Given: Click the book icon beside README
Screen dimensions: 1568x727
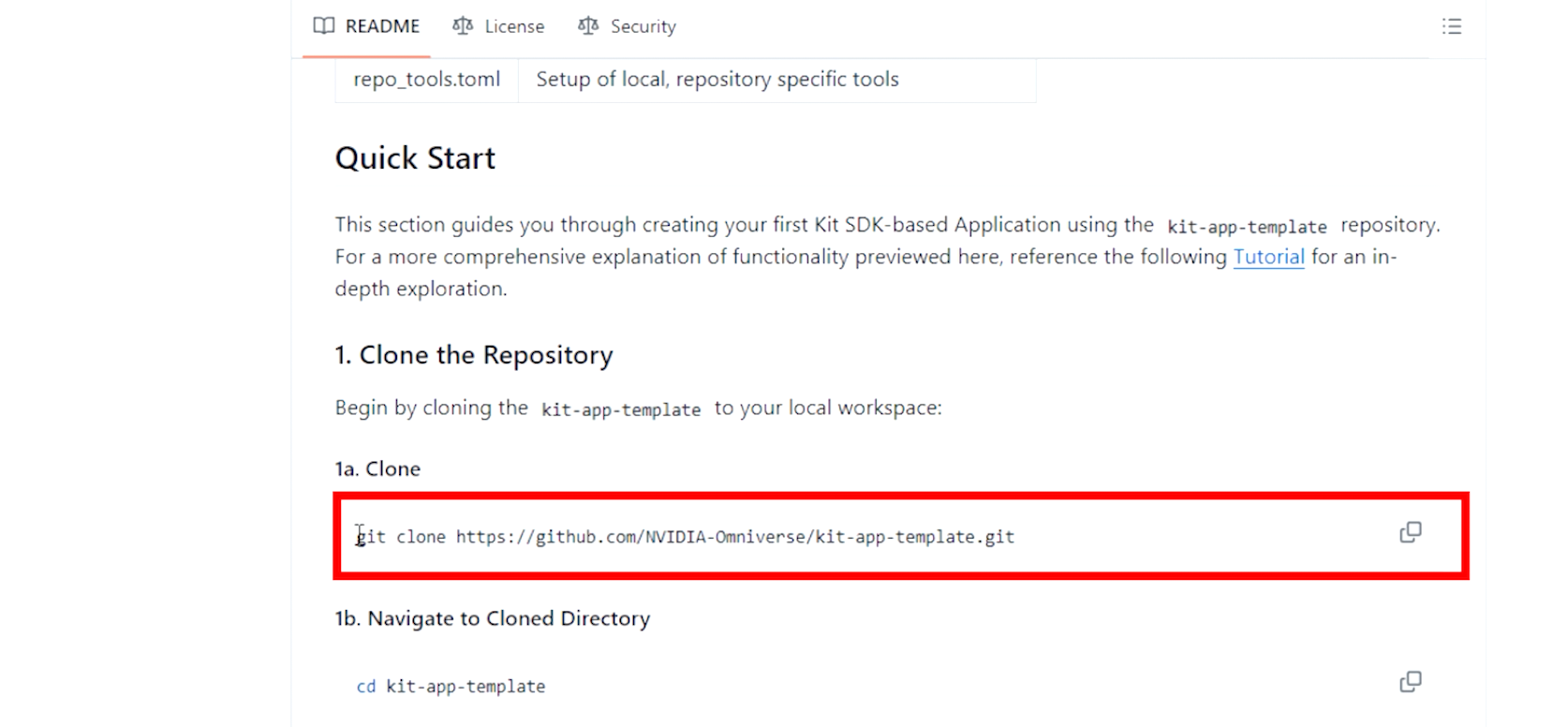Looking at the screenshot, I should click(324, 26).
